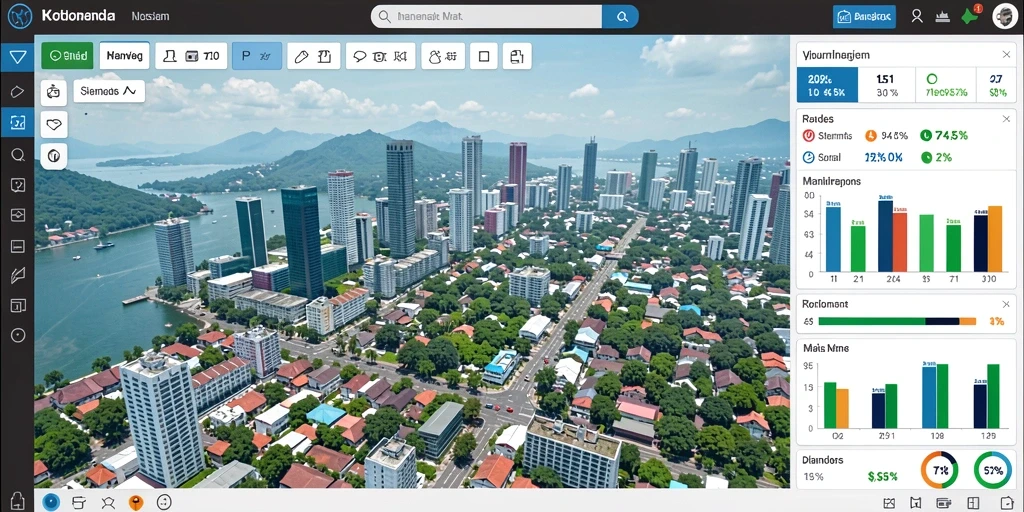Select the red Stermfis indicator
Image resolution: width=1024 pixels, height=512 pixels.
click(827, 136)
